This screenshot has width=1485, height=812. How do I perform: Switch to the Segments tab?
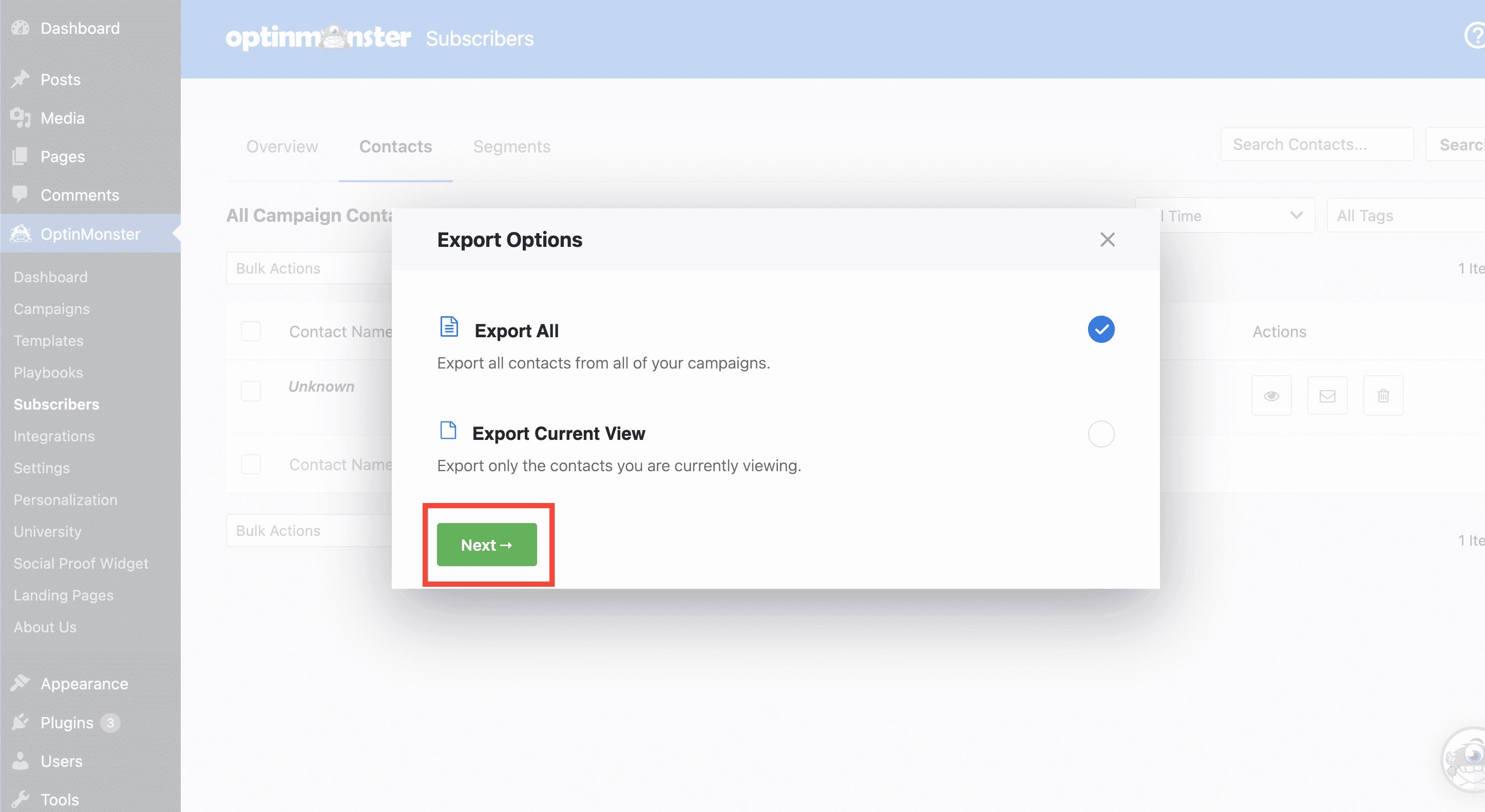[511, 146]
